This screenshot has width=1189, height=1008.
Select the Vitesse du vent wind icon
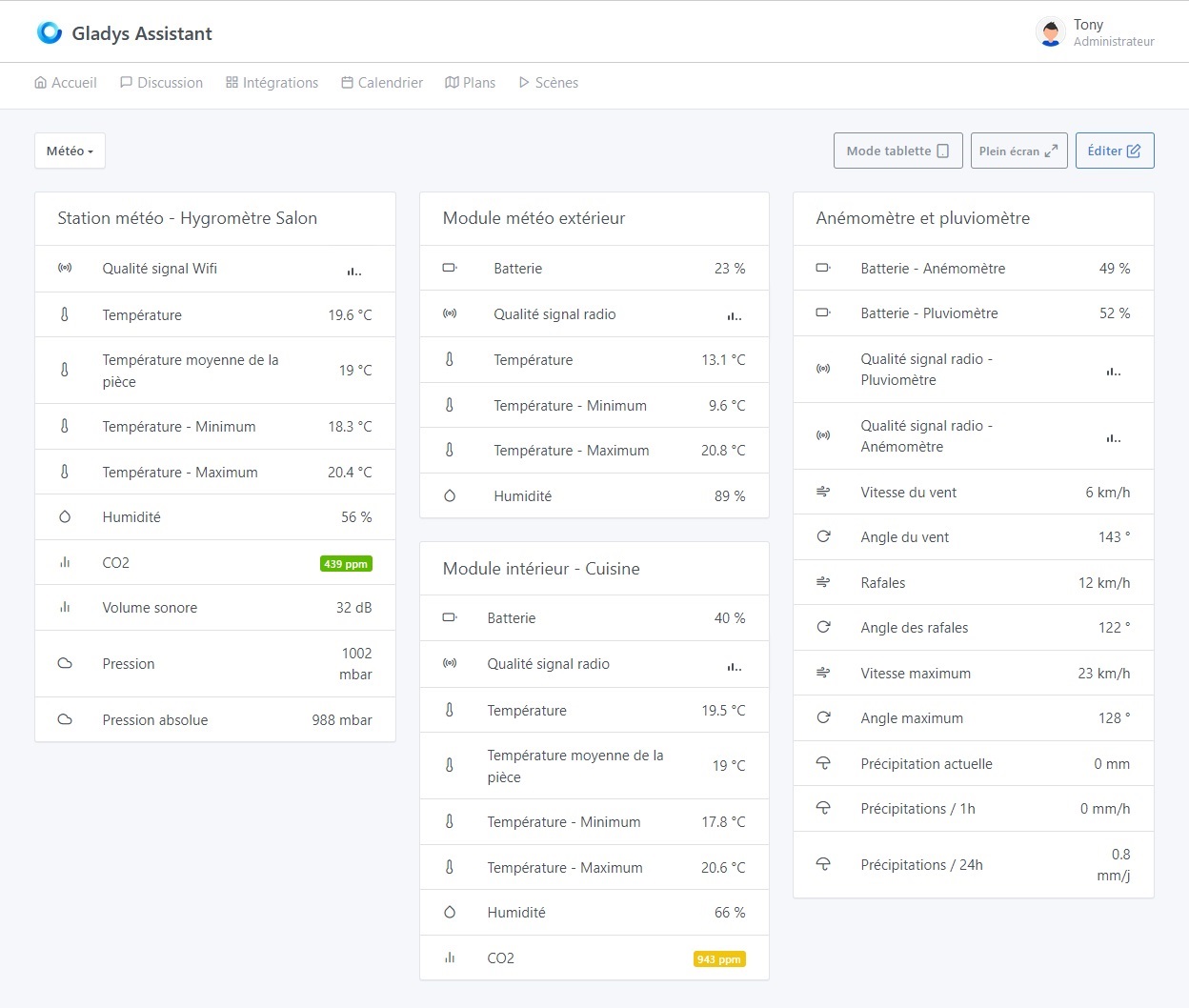click(823, 492)
